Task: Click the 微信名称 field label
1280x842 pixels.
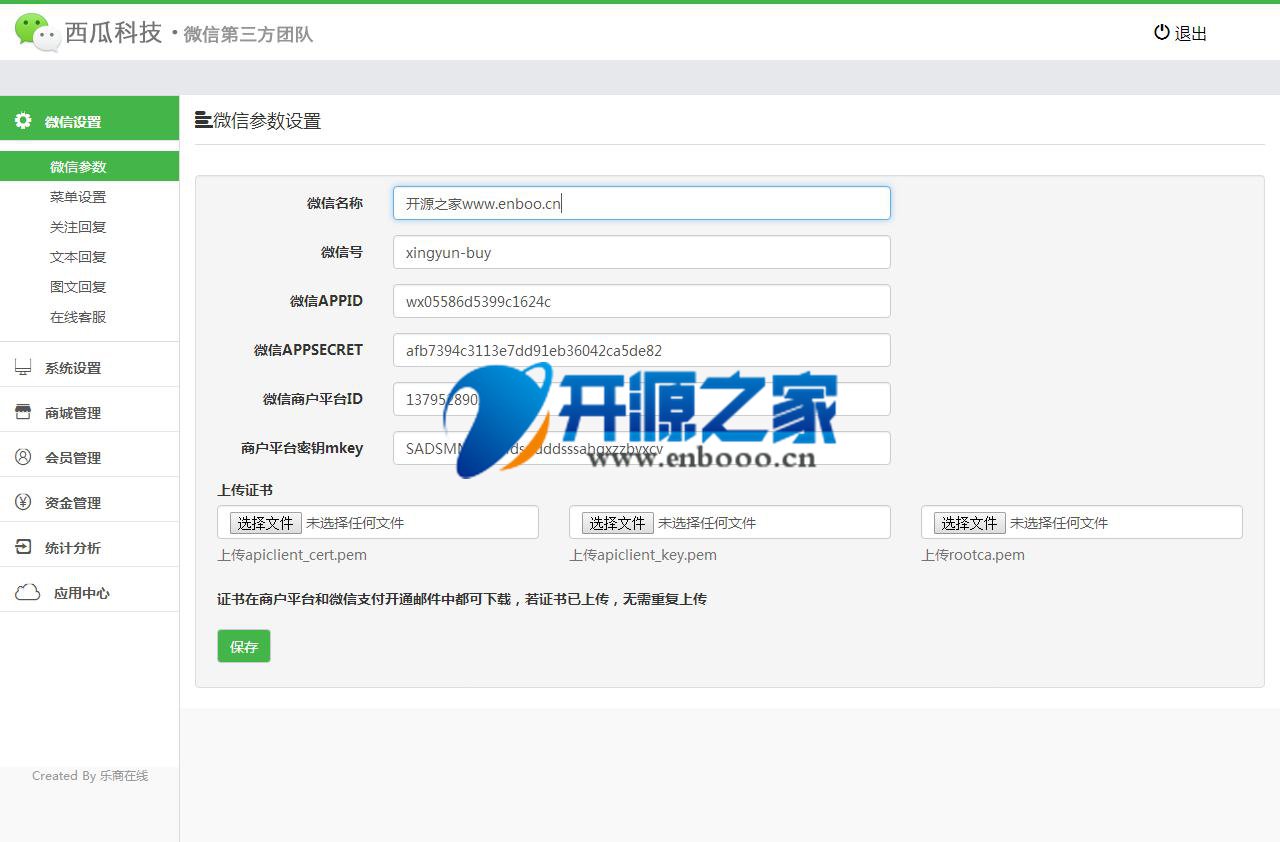Action: point(335,203)
